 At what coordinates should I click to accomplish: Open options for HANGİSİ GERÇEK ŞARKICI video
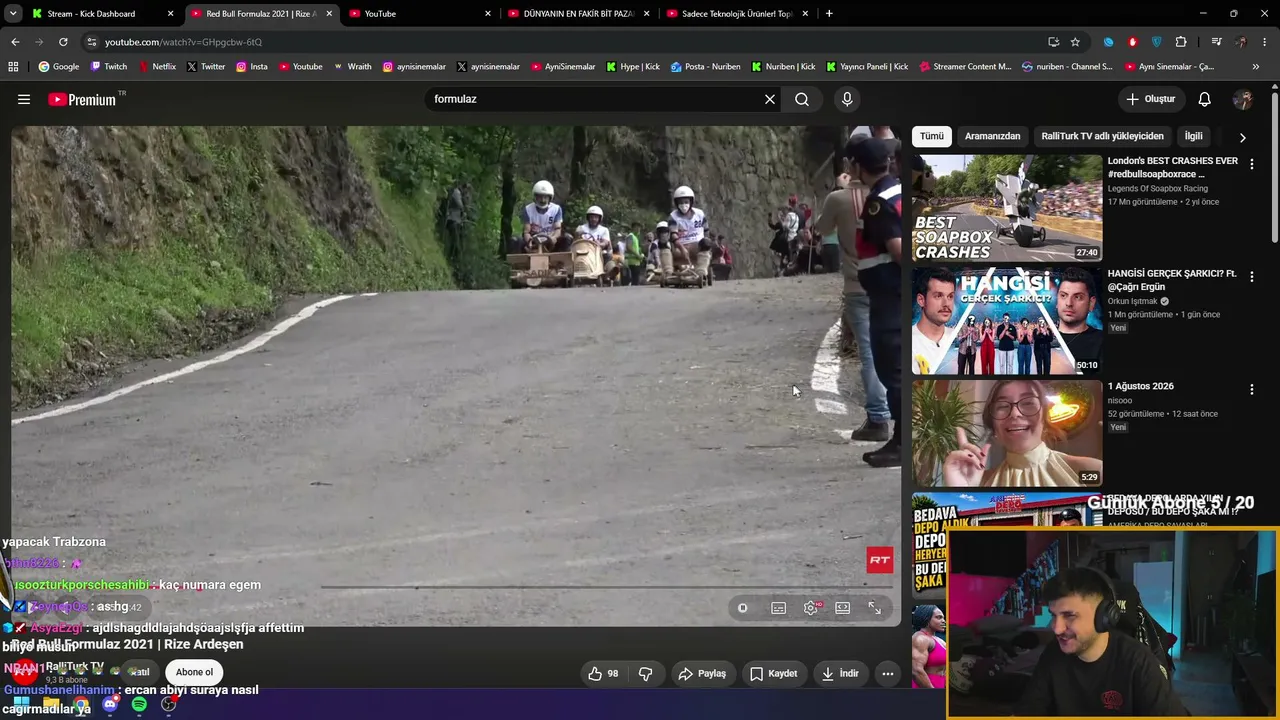[1251, 277]
